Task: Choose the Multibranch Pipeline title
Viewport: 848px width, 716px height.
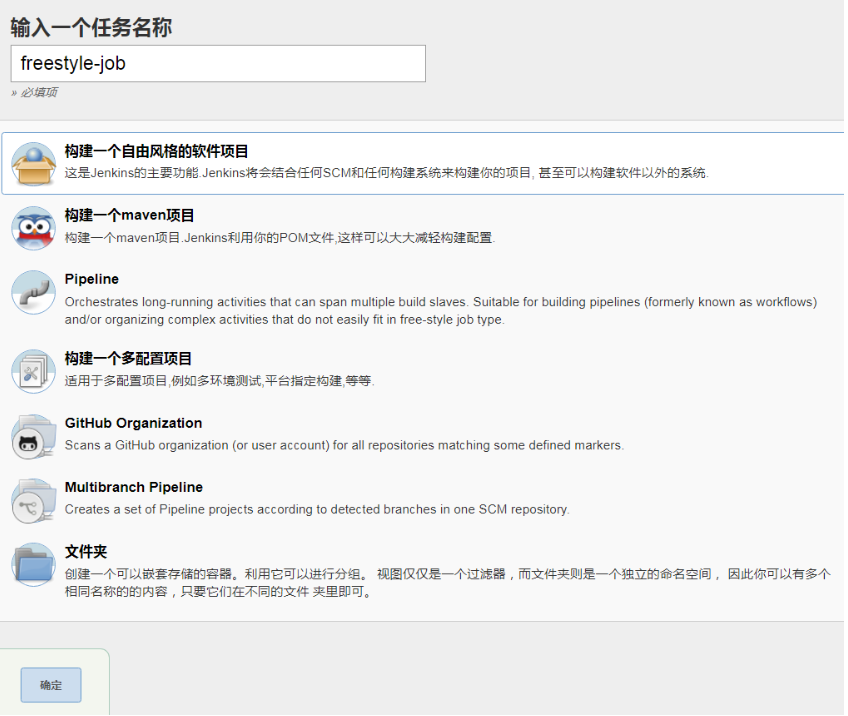Action: (134, 487)
